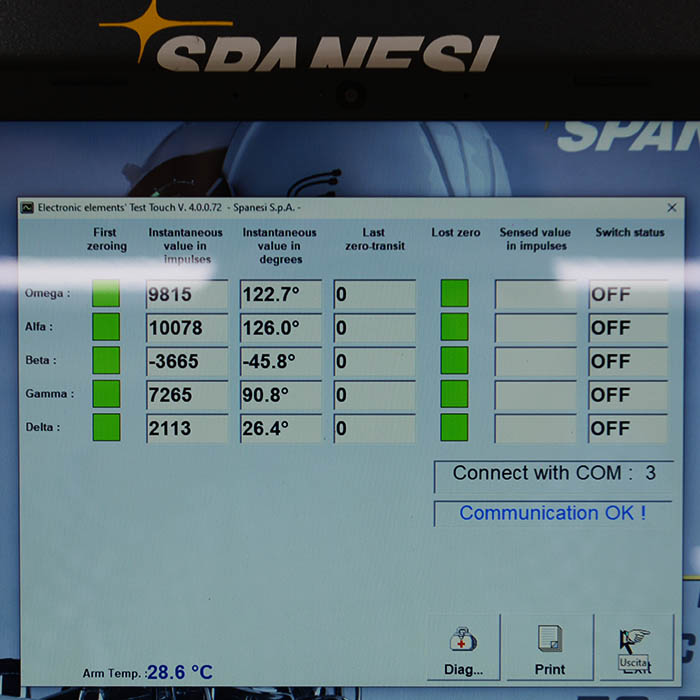
Task: Click Alfa first zeroing green indicator
Action: click(106, 327)
